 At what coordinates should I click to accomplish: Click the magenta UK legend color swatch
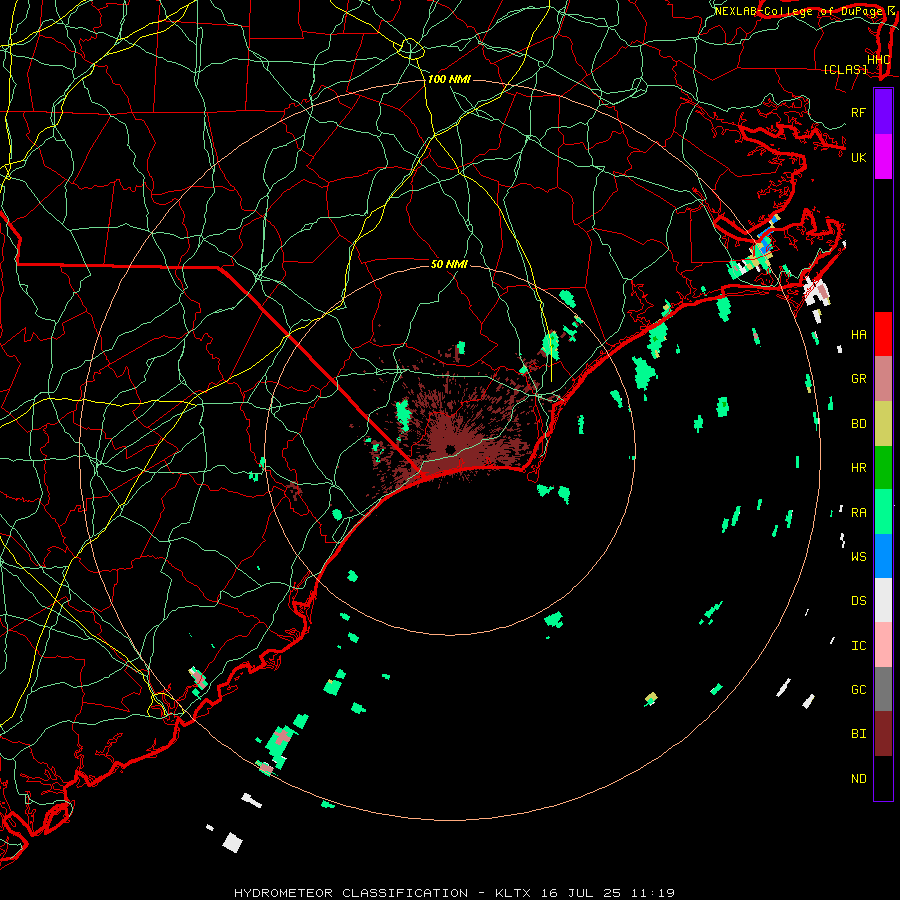coord(883,157)
